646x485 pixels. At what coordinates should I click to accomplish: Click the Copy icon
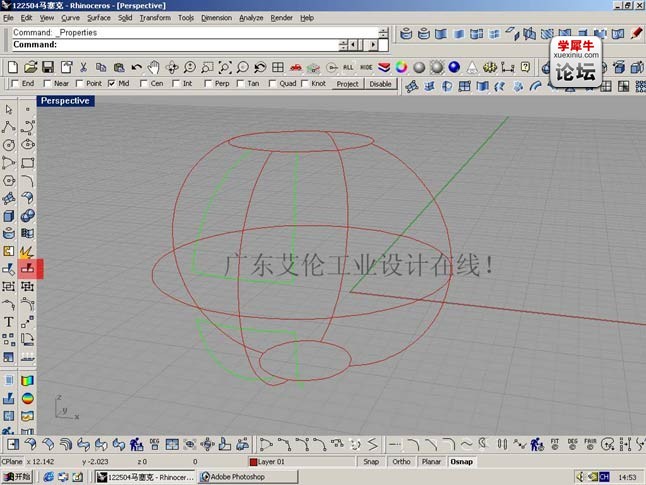click(101, 67)
